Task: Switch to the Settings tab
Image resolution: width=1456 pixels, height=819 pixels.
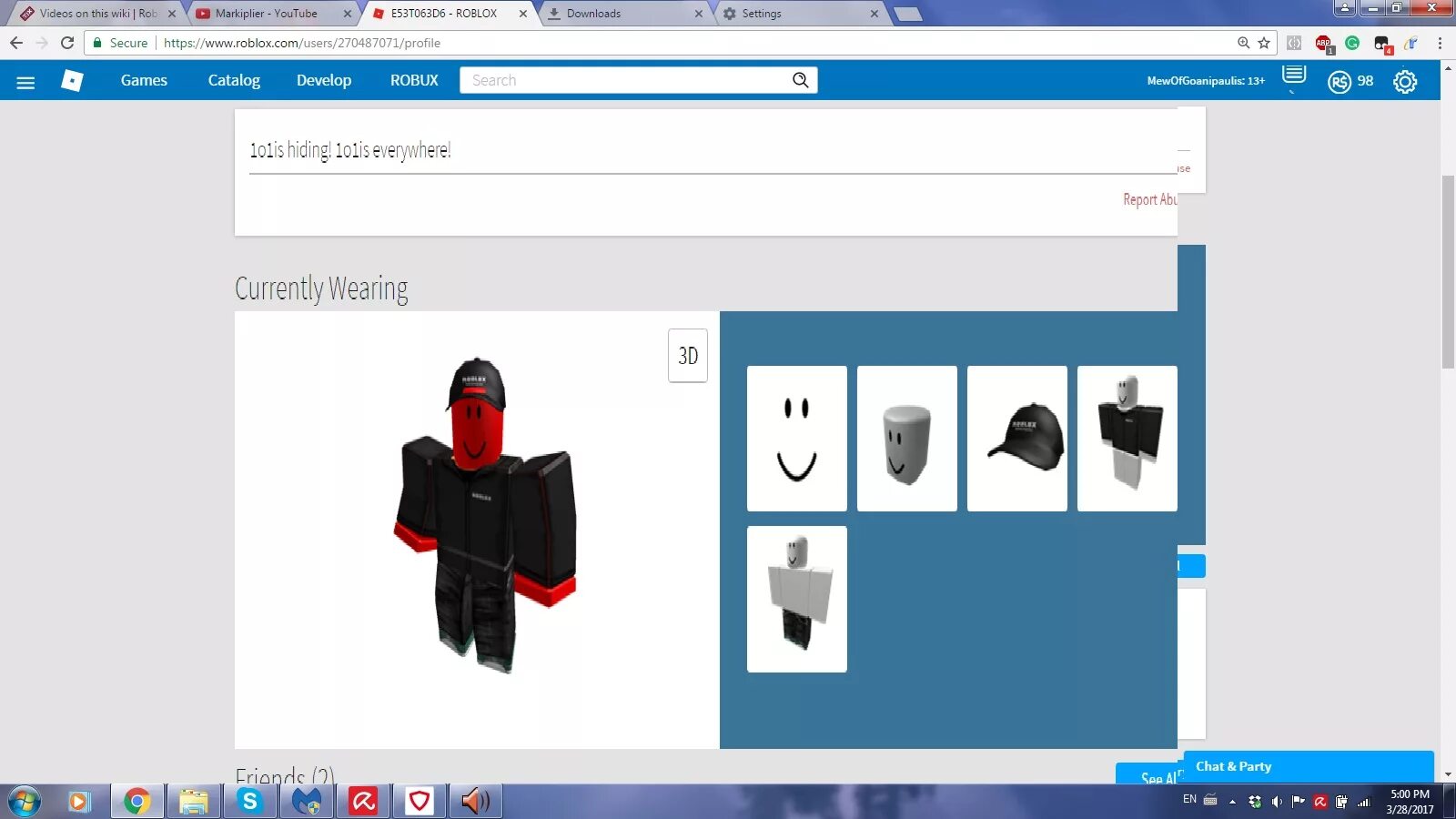Action: point(801,14)
